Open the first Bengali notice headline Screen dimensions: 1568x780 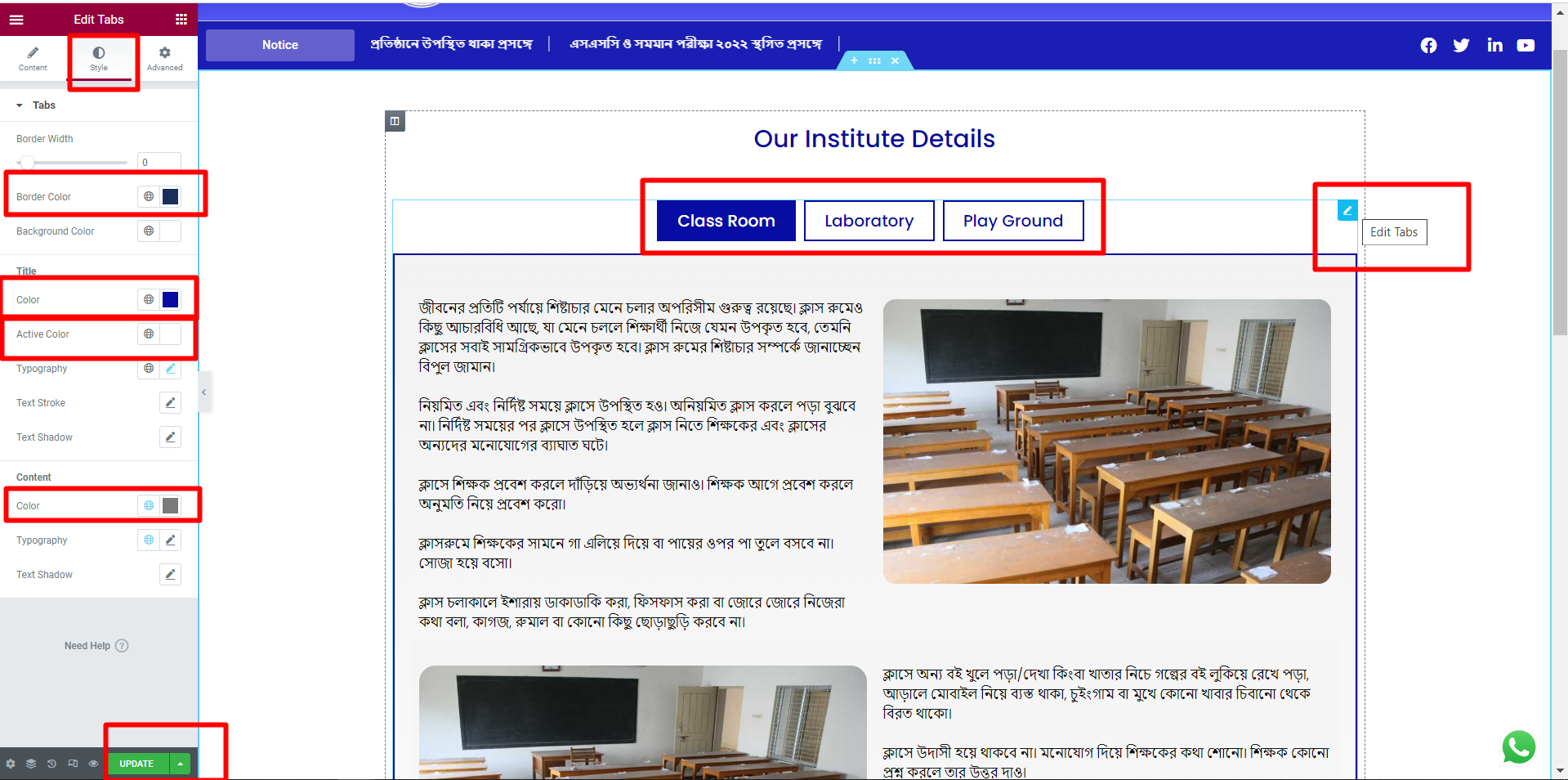tap(451, 44)
